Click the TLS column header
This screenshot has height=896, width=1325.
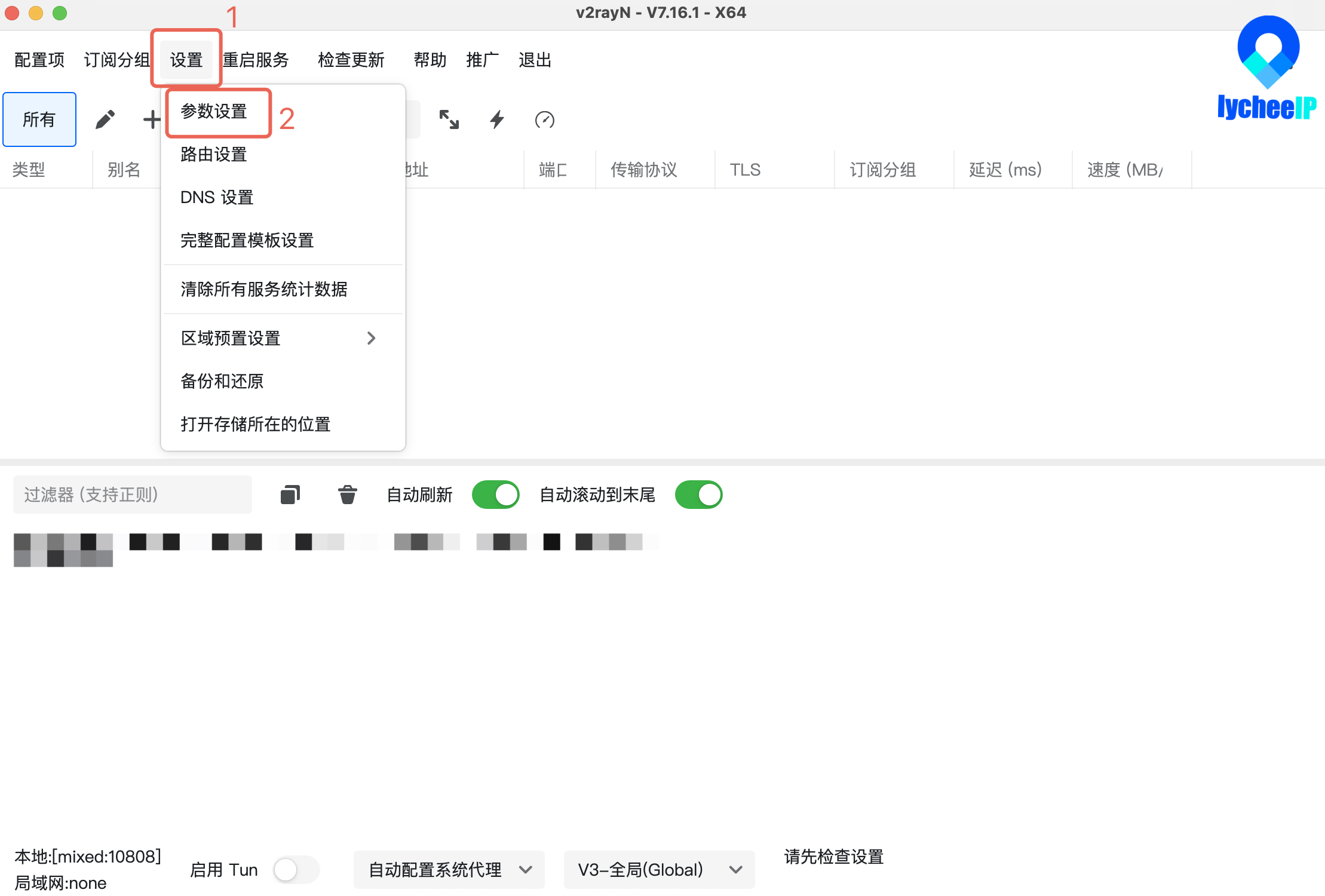pyautogui.click(x=745, y=170)
